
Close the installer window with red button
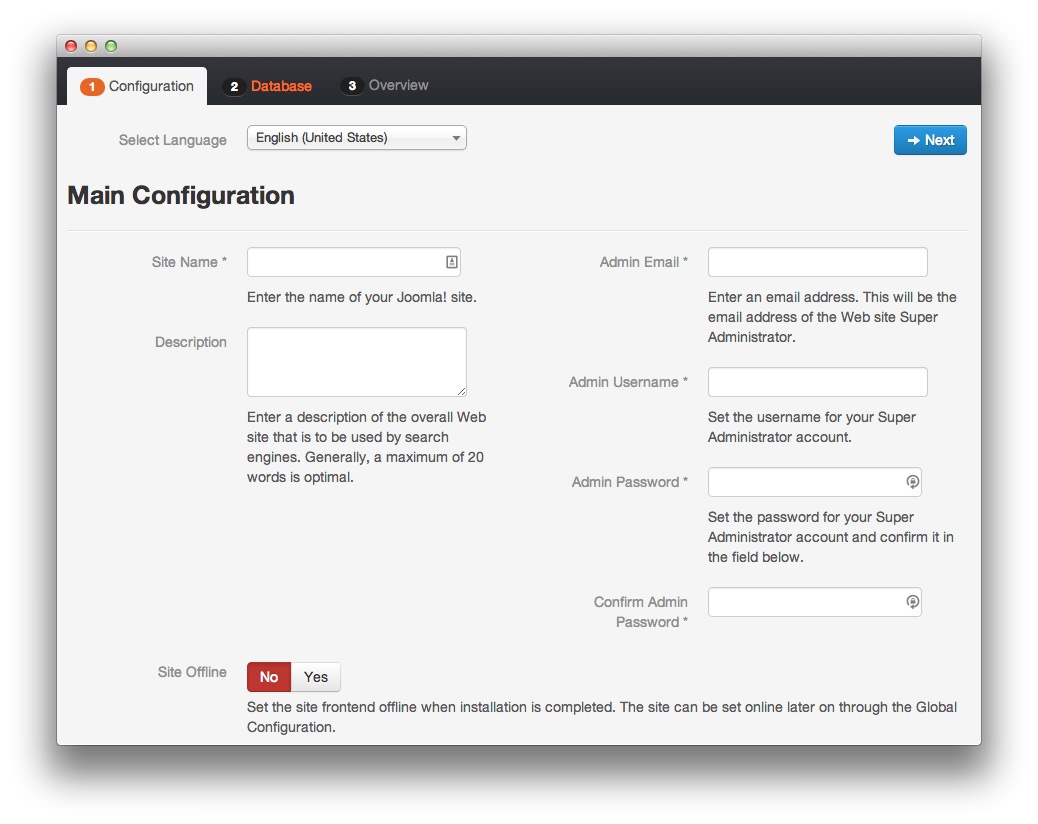tap(71, 46)
